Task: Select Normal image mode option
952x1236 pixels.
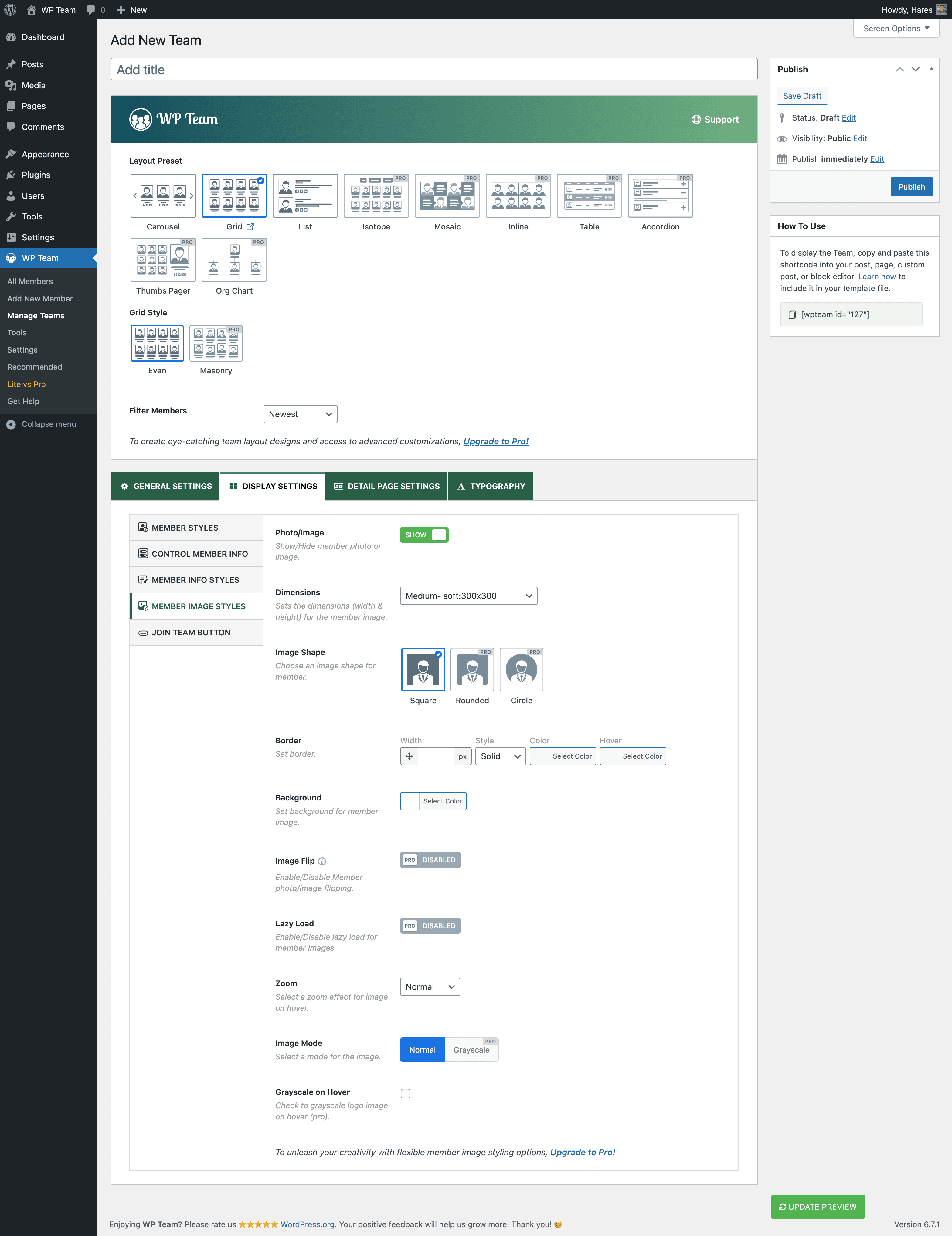Action: coord(422,1050)
